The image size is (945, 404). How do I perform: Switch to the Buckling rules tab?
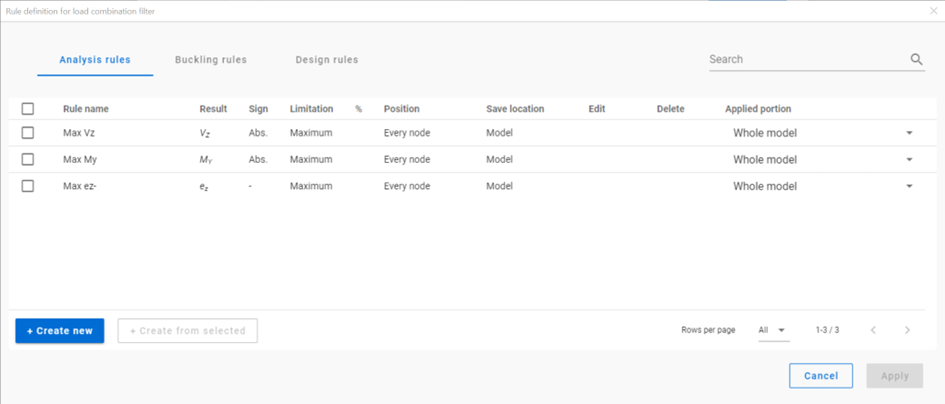(211, 60)
